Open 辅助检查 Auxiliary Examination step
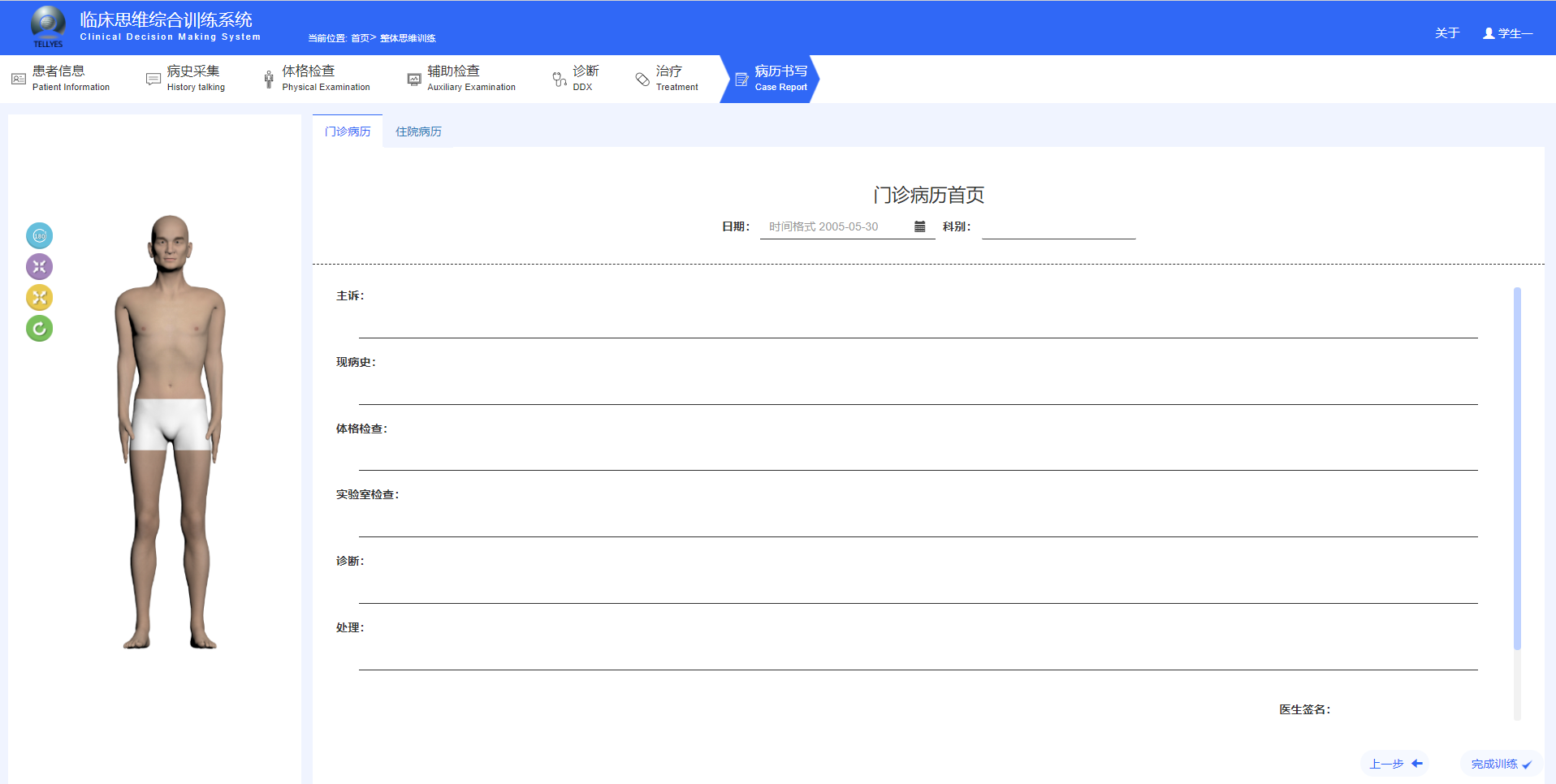This screenshot has width=1556, height=784. pyautogui.click(x=461, y=79)
